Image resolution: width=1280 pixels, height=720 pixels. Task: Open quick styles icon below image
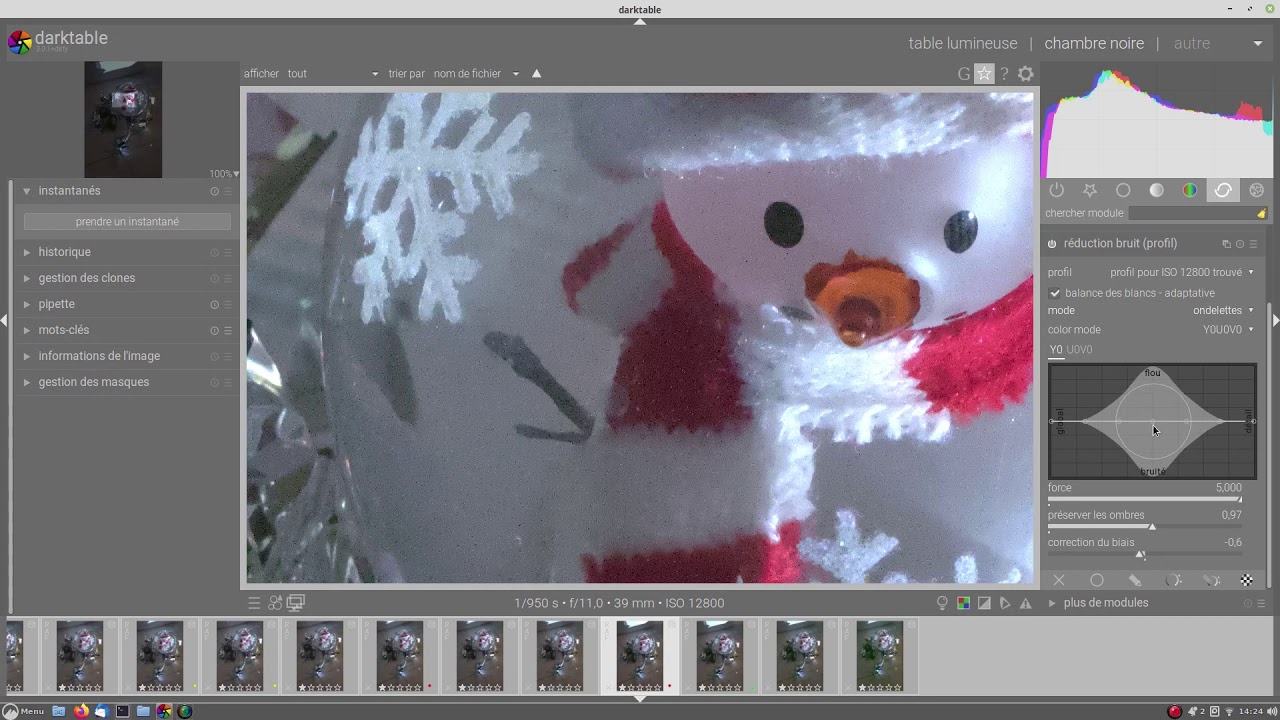pyautogui.click(x=275, y=603)
